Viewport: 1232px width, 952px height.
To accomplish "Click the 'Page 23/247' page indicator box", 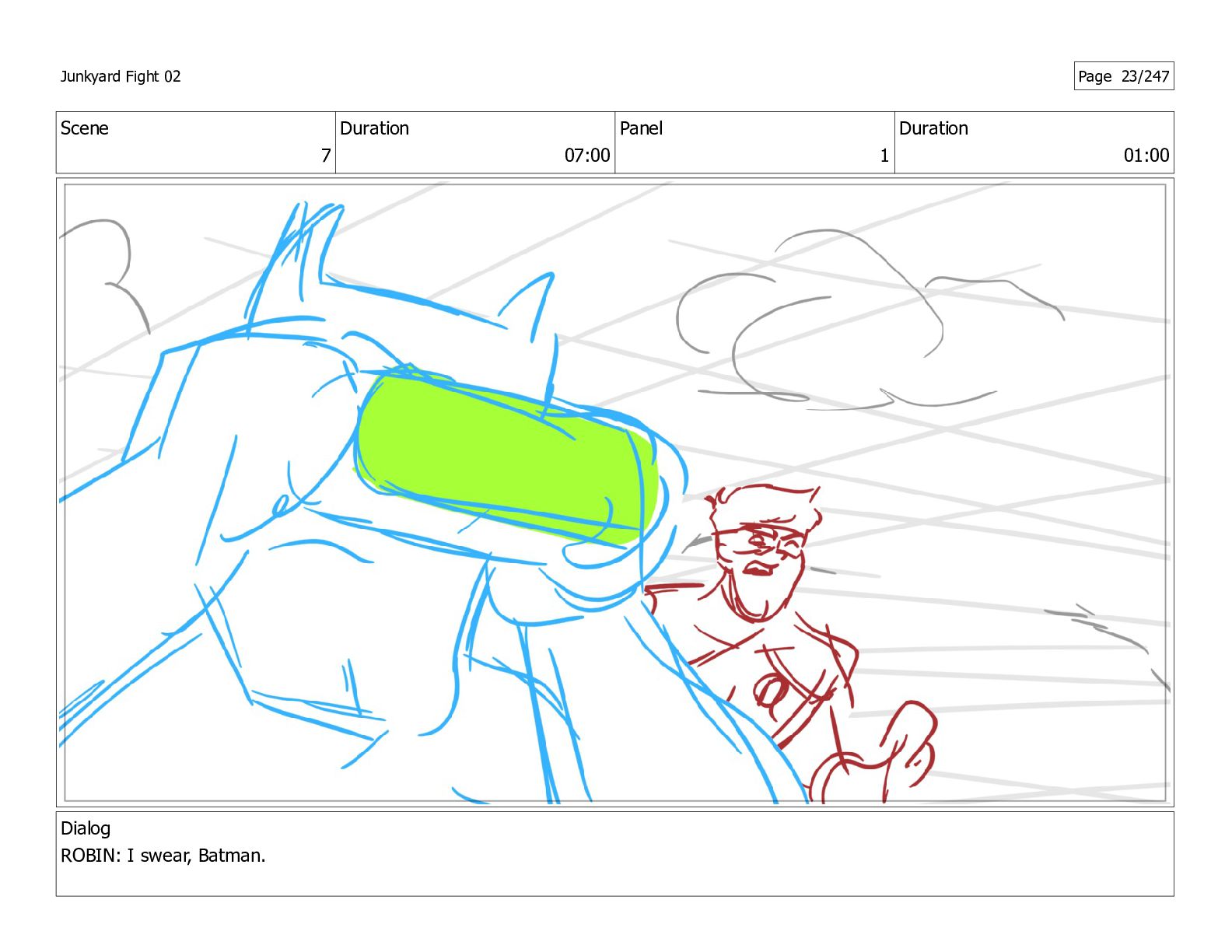I will [x=1124, y=76].
